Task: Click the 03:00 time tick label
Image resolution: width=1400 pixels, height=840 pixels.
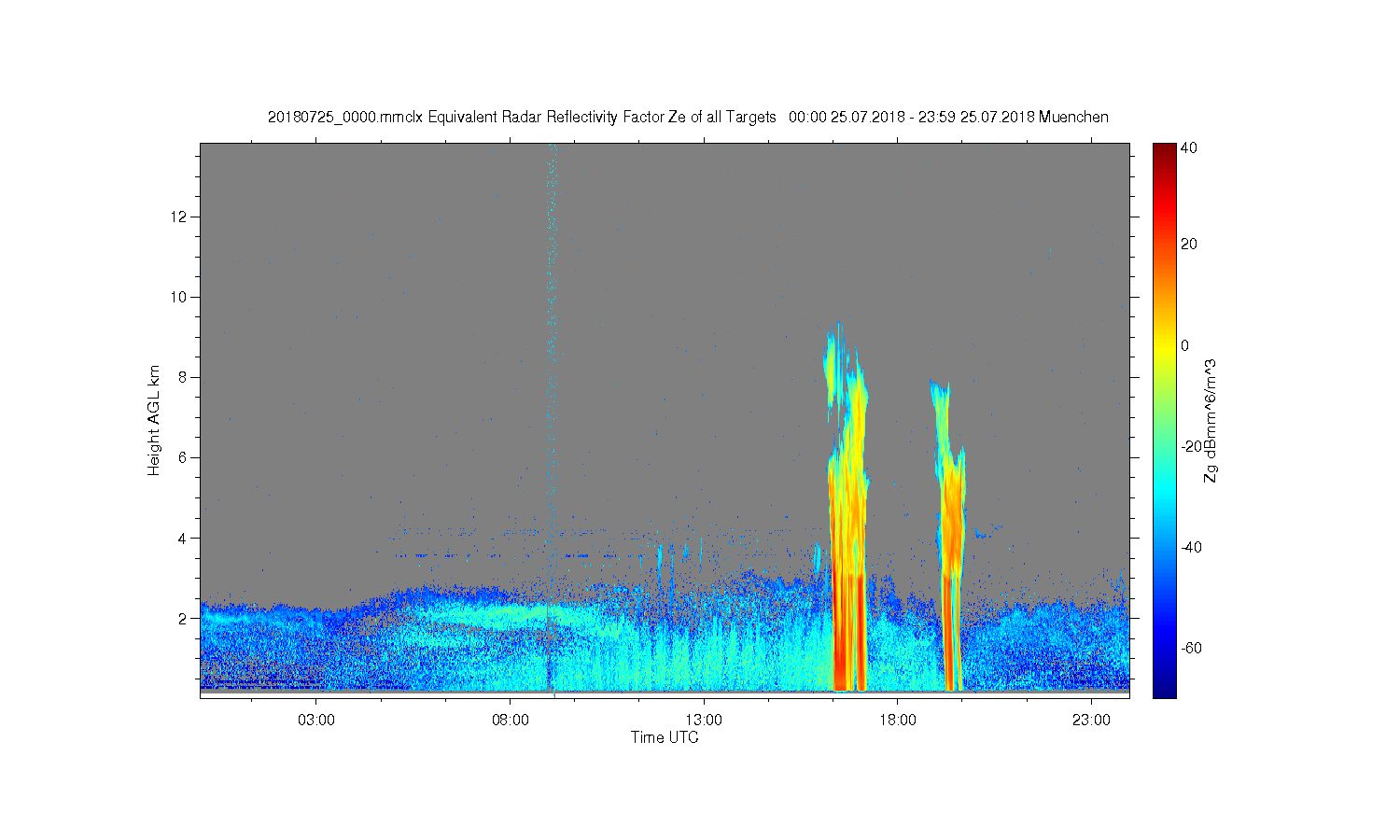Action: click(316, 721)
